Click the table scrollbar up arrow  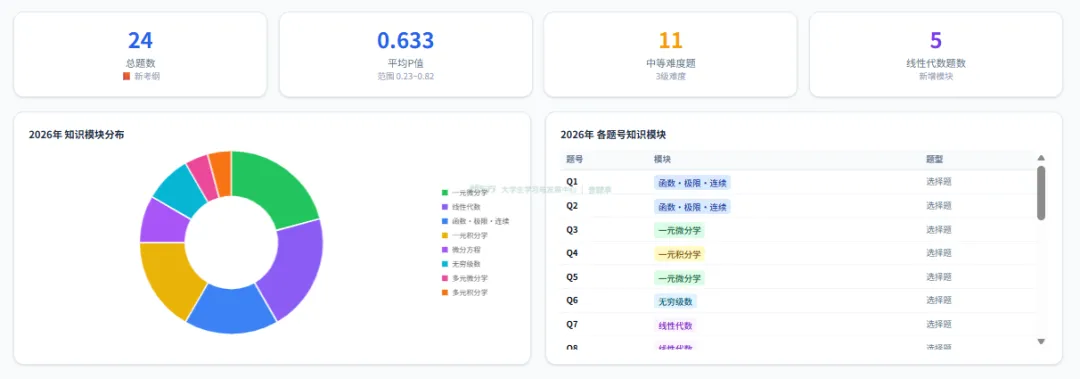pyautogui.click(x=1041, y=158)
